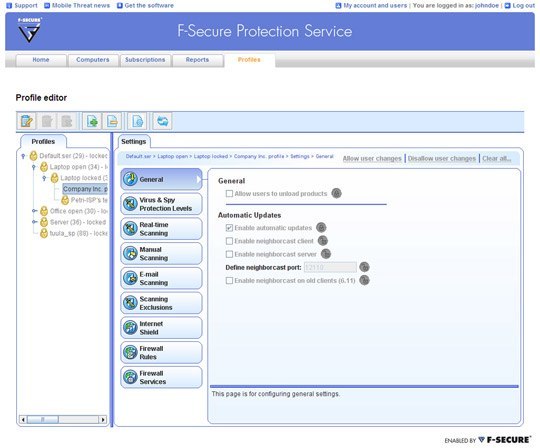This screenshot has width=540, height=448.
Task: Click lock icon next to Allow users to unload products
Action: point(336,193)
